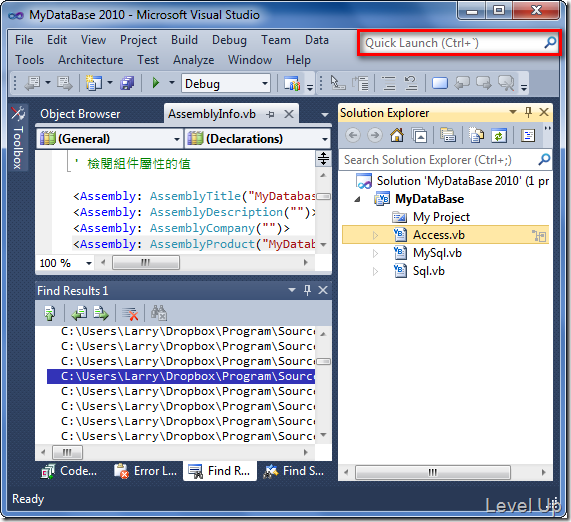Open the Debug menu
Image resolution: width=571 pixels, height=522 pixels.
pyautogui.click(x=229, y=40)
